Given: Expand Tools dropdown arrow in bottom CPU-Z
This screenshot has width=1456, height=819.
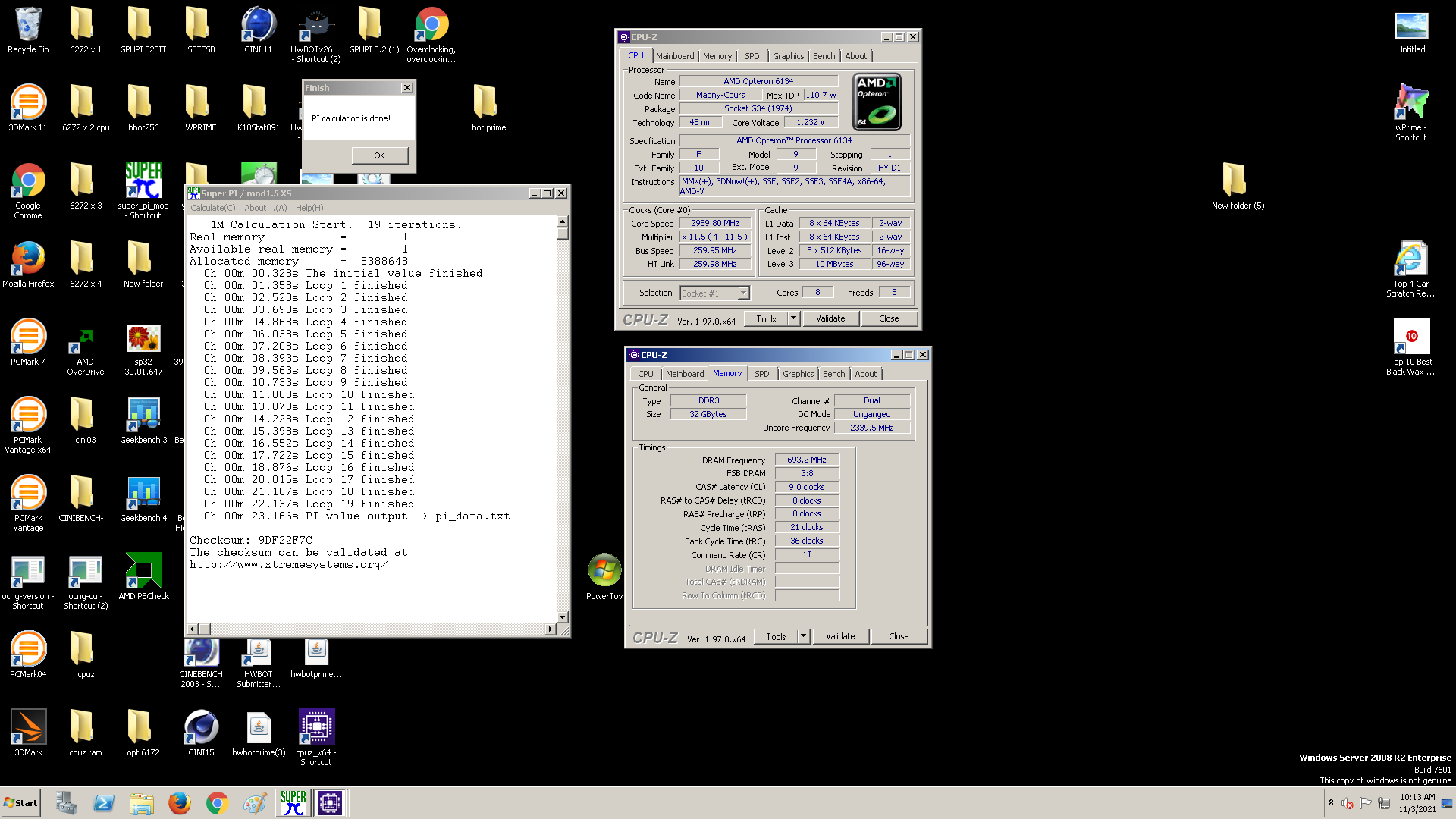Looking at the screenshot, I should coord(804,636).
